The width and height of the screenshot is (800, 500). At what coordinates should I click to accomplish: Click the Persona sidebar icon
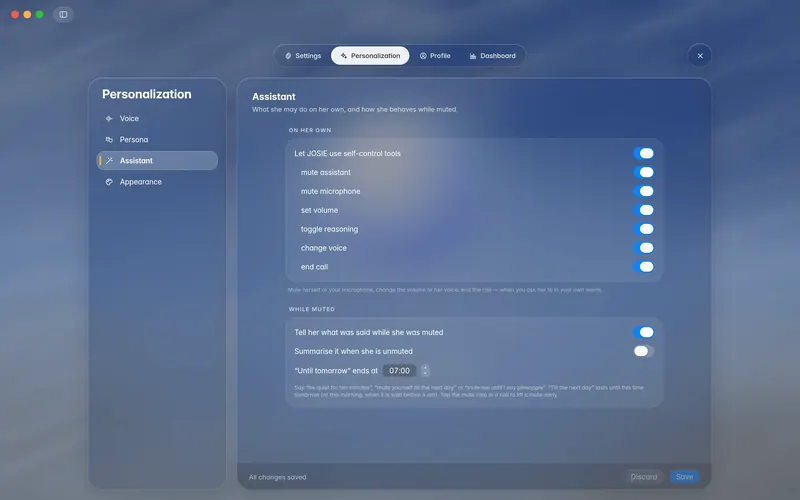coord(109,139)
